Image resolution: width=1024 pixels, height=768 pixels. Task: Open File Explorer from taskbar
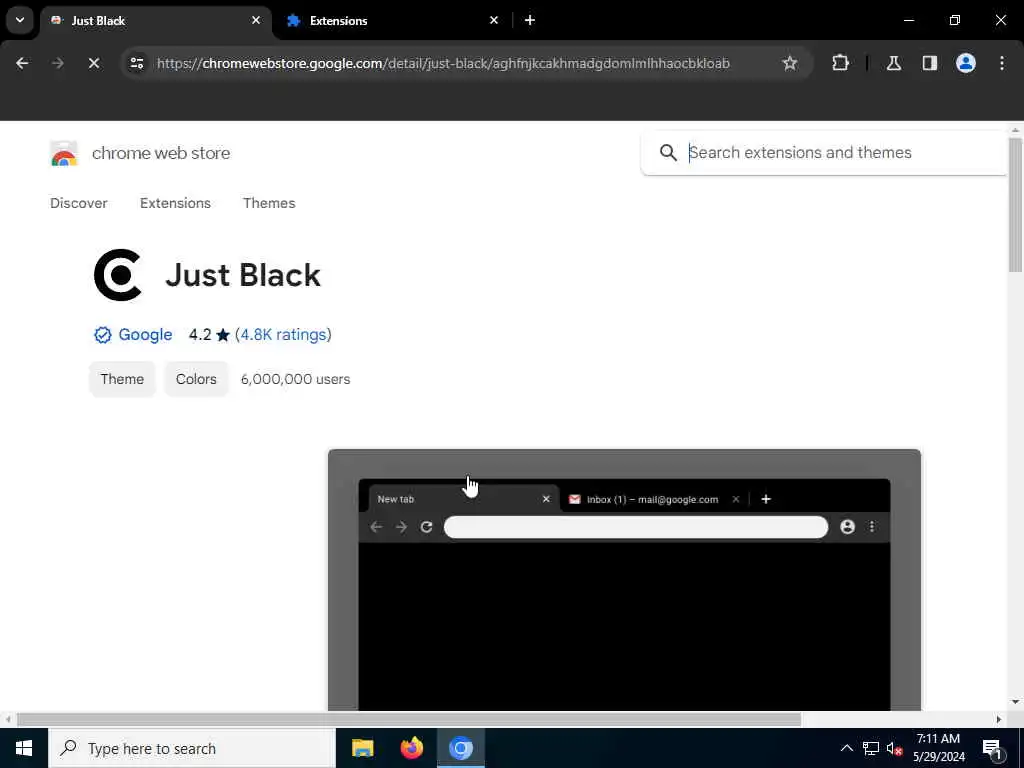tap(362, 748)
